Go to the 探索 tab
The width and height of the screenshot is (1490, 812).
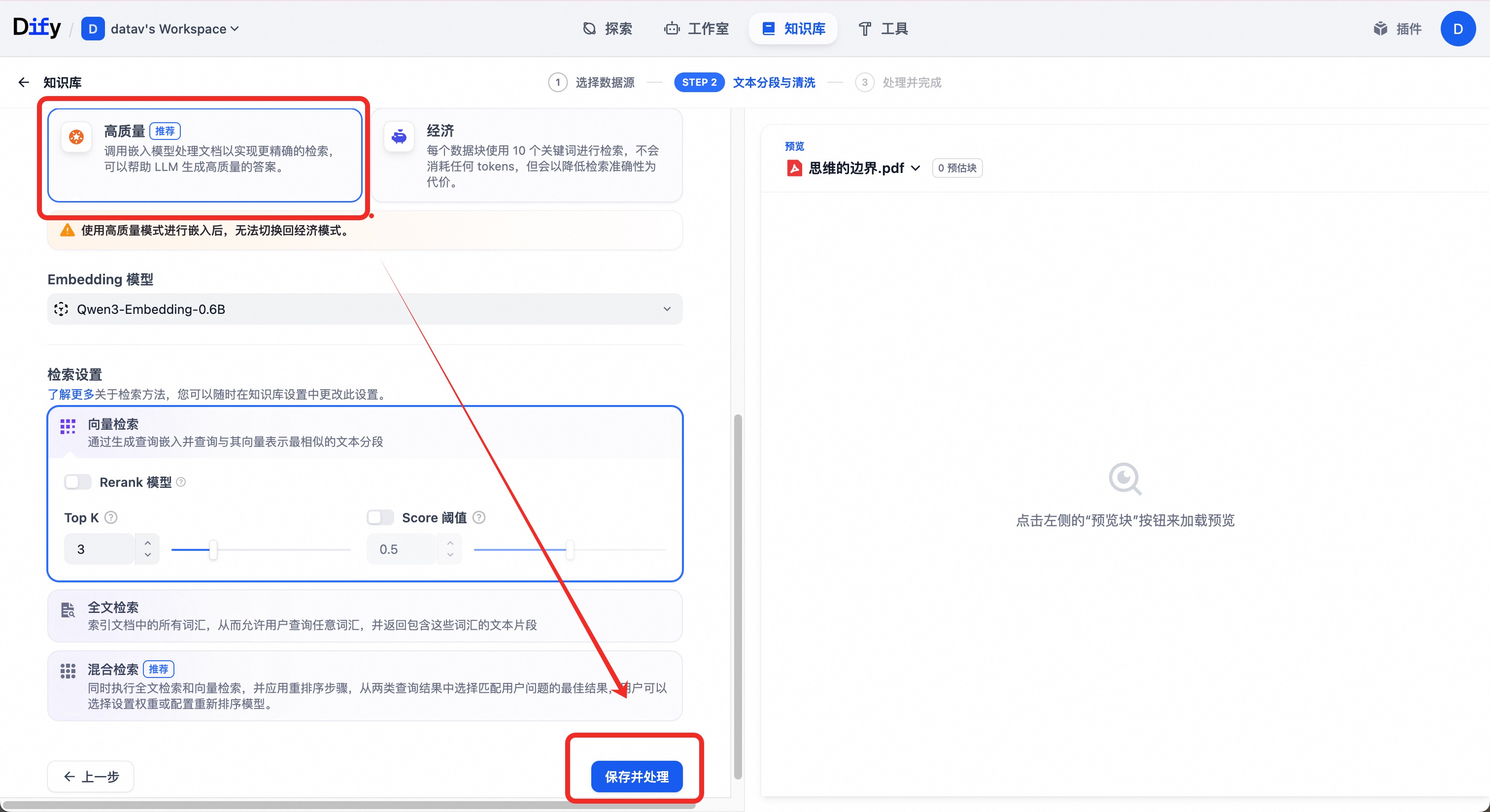608,29
